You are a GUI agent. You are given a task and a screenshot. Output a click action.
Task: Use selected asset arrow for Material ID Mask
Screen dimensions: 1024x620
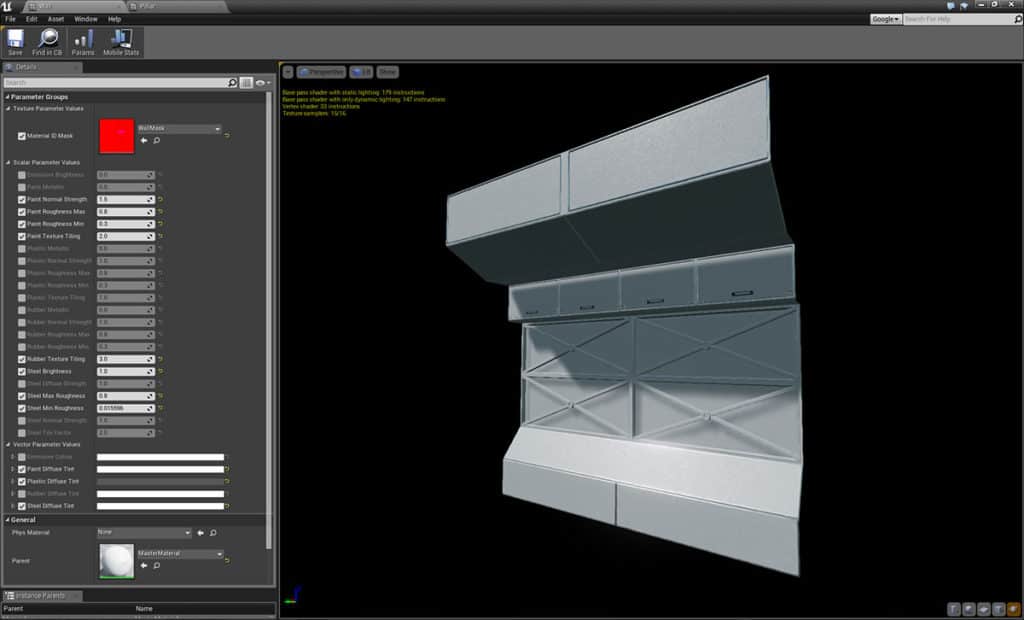coord(144,140)
